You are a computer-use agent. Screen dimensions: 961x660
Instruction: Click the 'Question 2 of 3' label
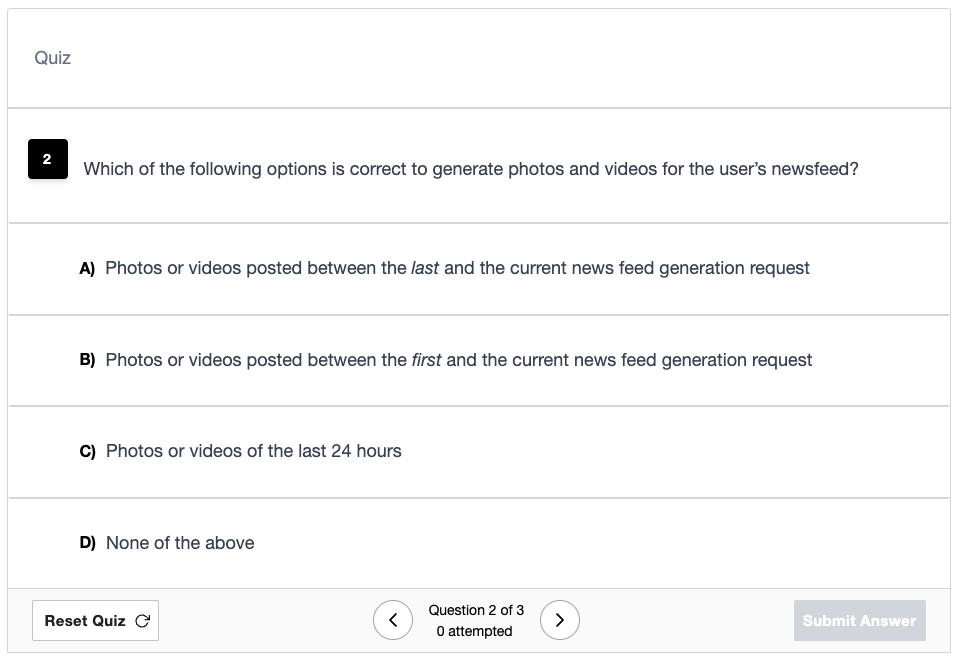pyautogui.click(x=476, y=610)
